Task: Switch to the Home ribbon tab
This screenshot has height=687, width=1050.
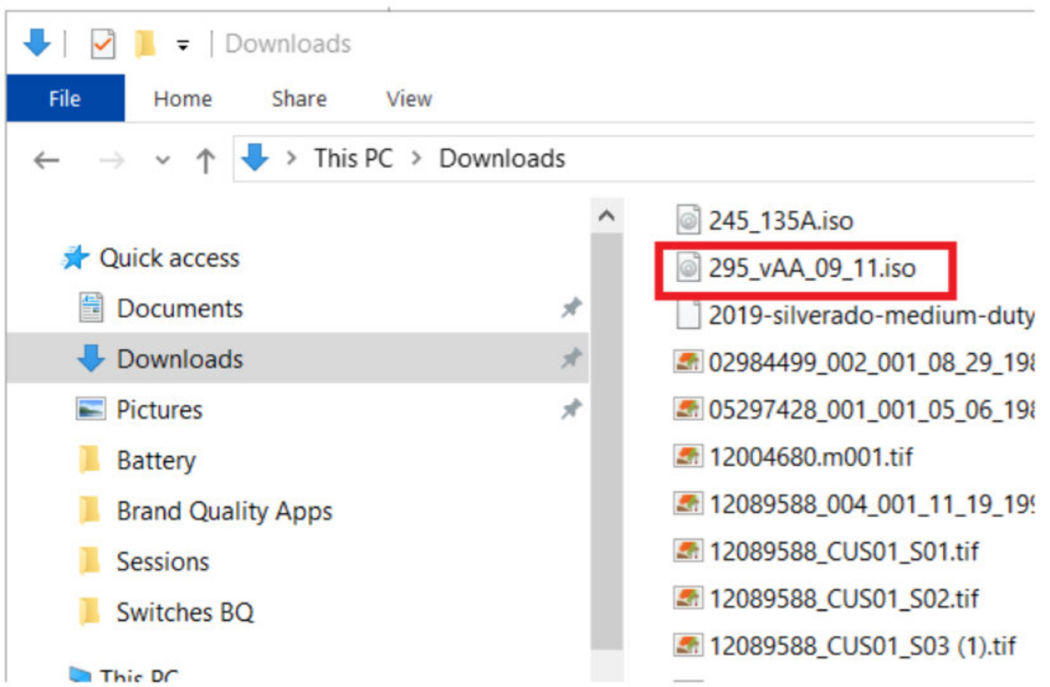Action: click(x=183, y=99)
